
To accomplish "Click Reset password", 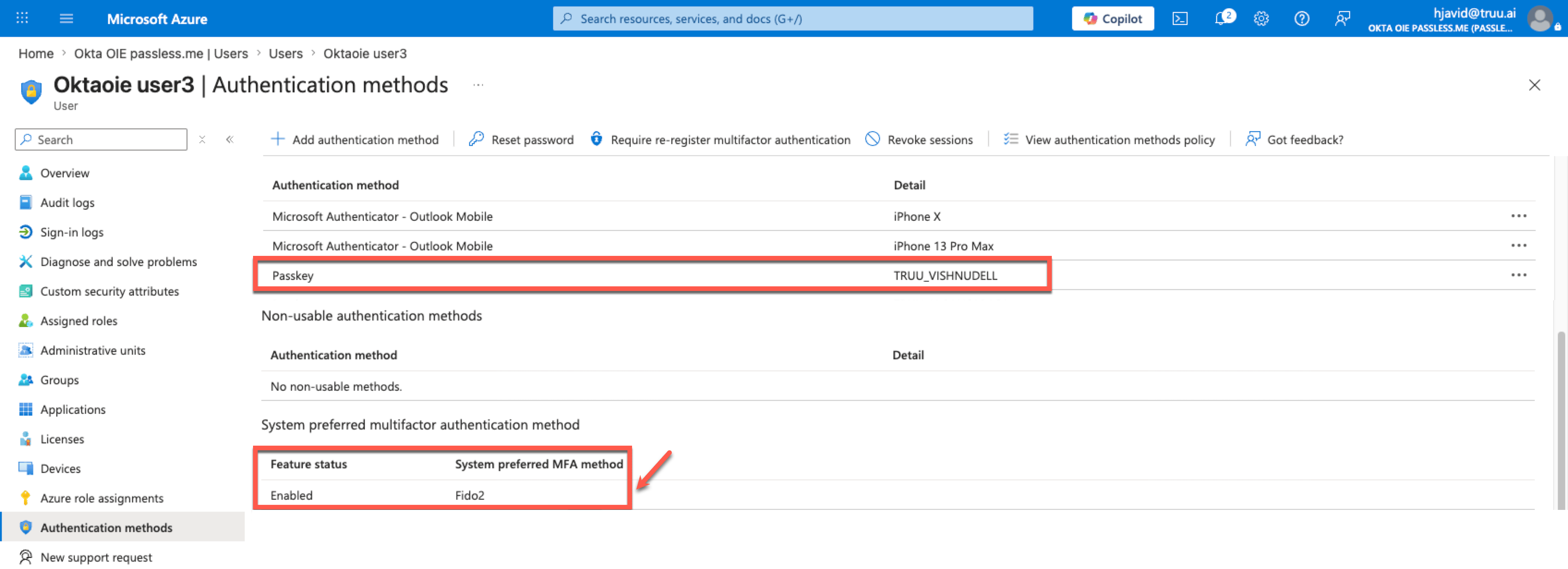I will click(521, 139).
